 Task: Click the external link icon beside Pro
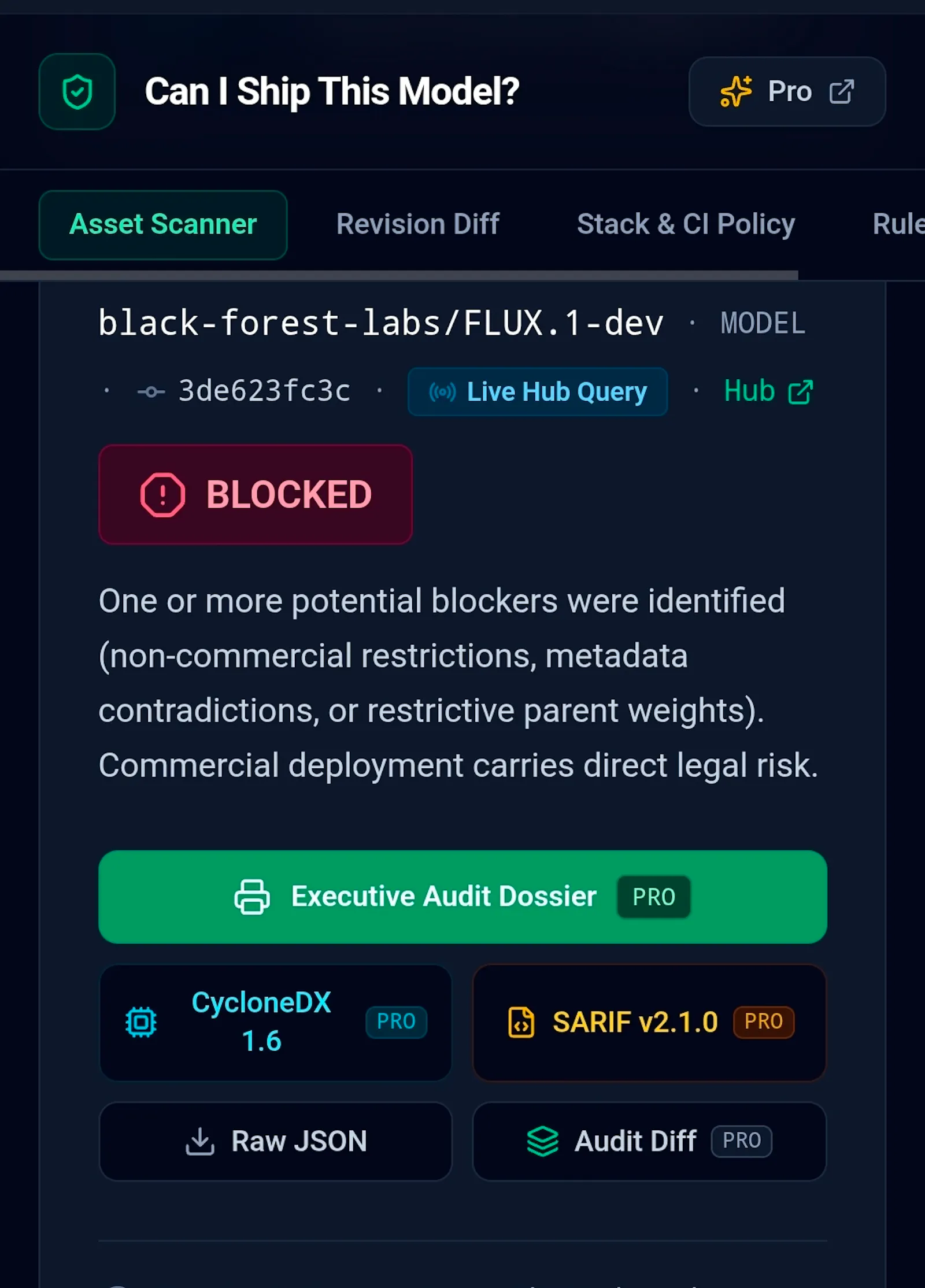[x=841, y=92]
